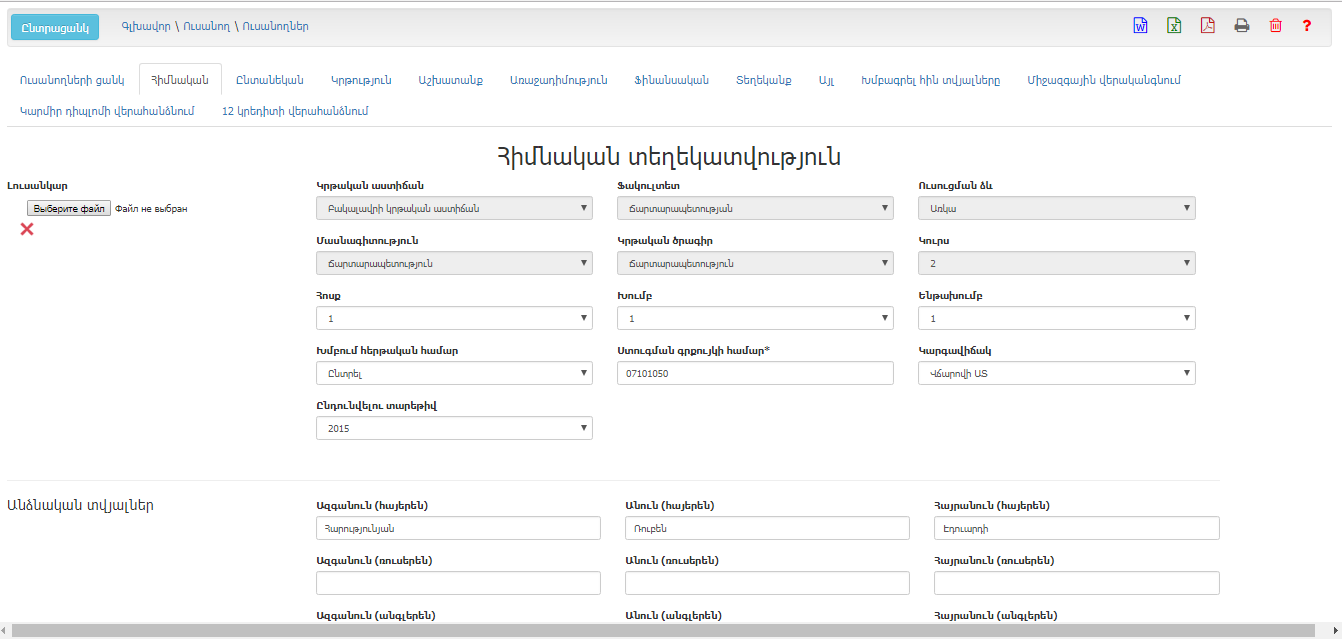The image size is (1342, 639).
Task: Export the record as PDF
Action: pos(1208,26)
